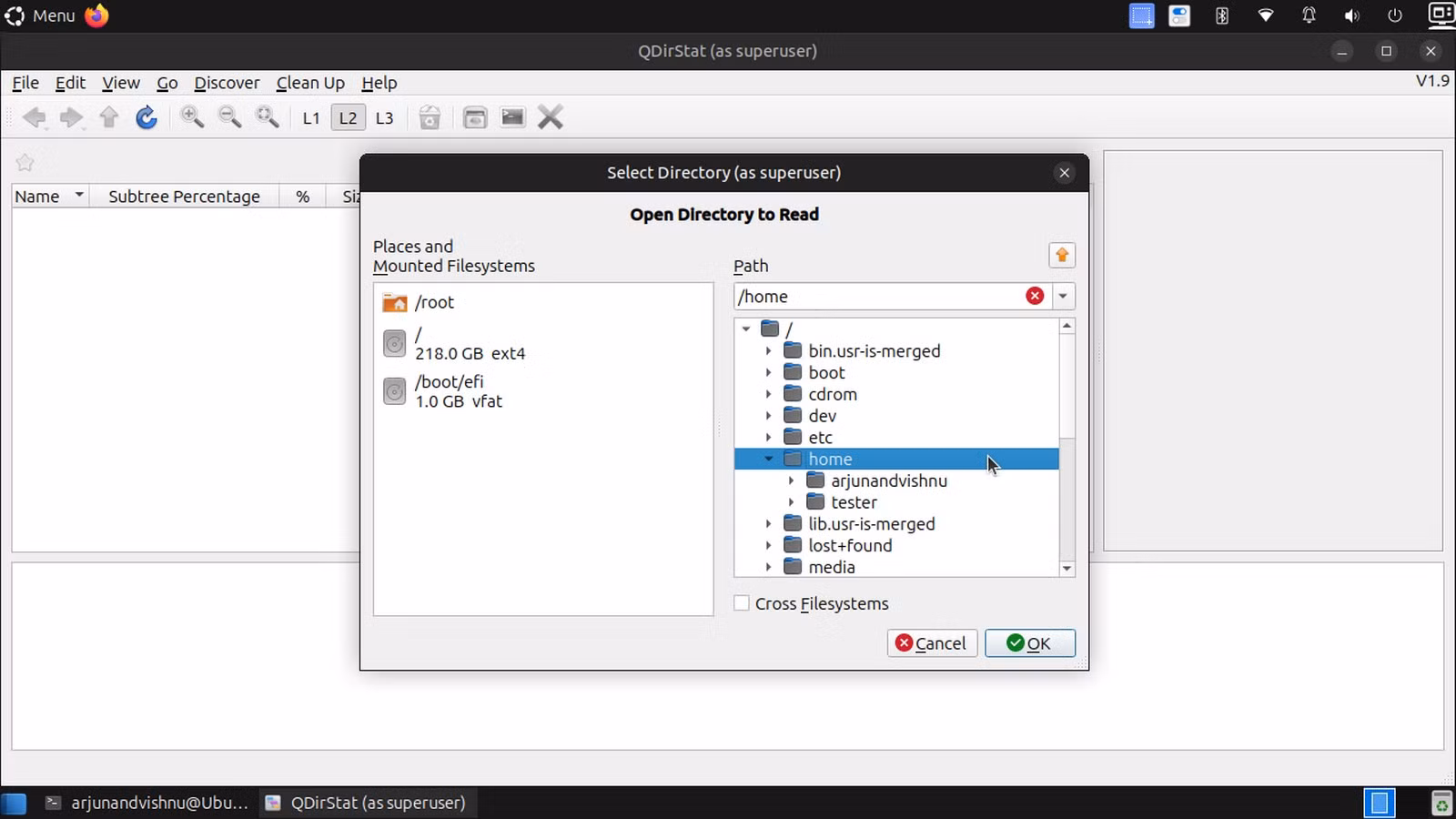Expand the cdrom folder arrow

point(769,394)
